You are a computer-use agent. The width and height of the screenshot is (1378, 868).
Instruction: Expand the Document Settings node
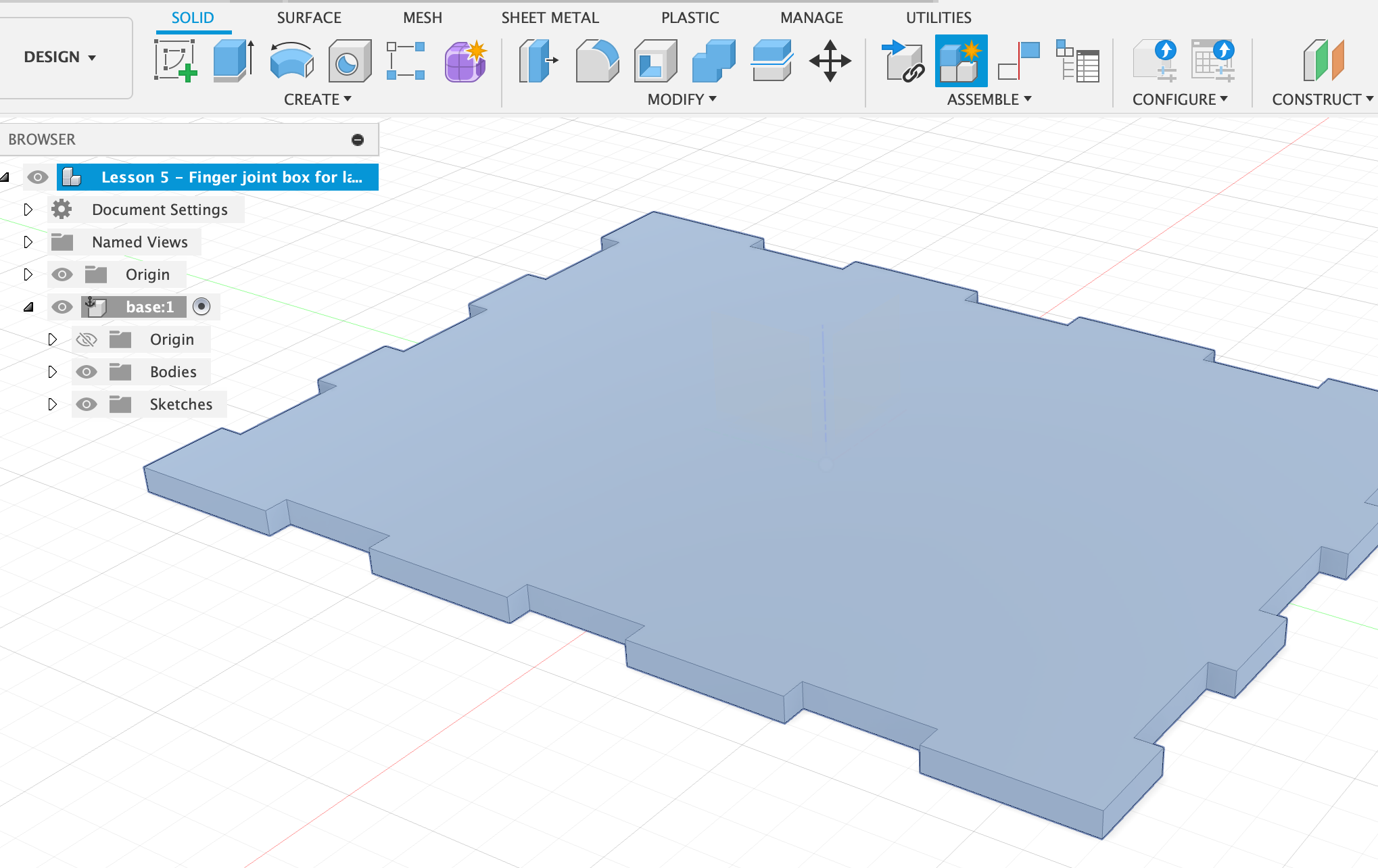[x=28, y=210]
